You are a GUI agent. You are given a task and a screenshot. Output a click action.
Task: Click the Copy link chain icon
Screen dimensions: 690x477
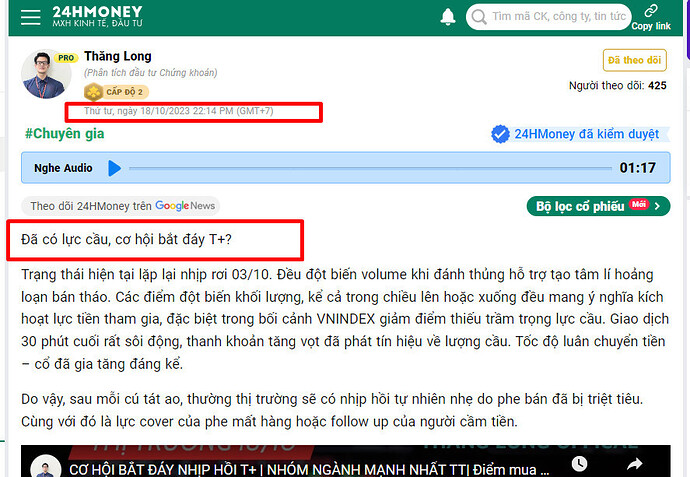click(651, 10)
